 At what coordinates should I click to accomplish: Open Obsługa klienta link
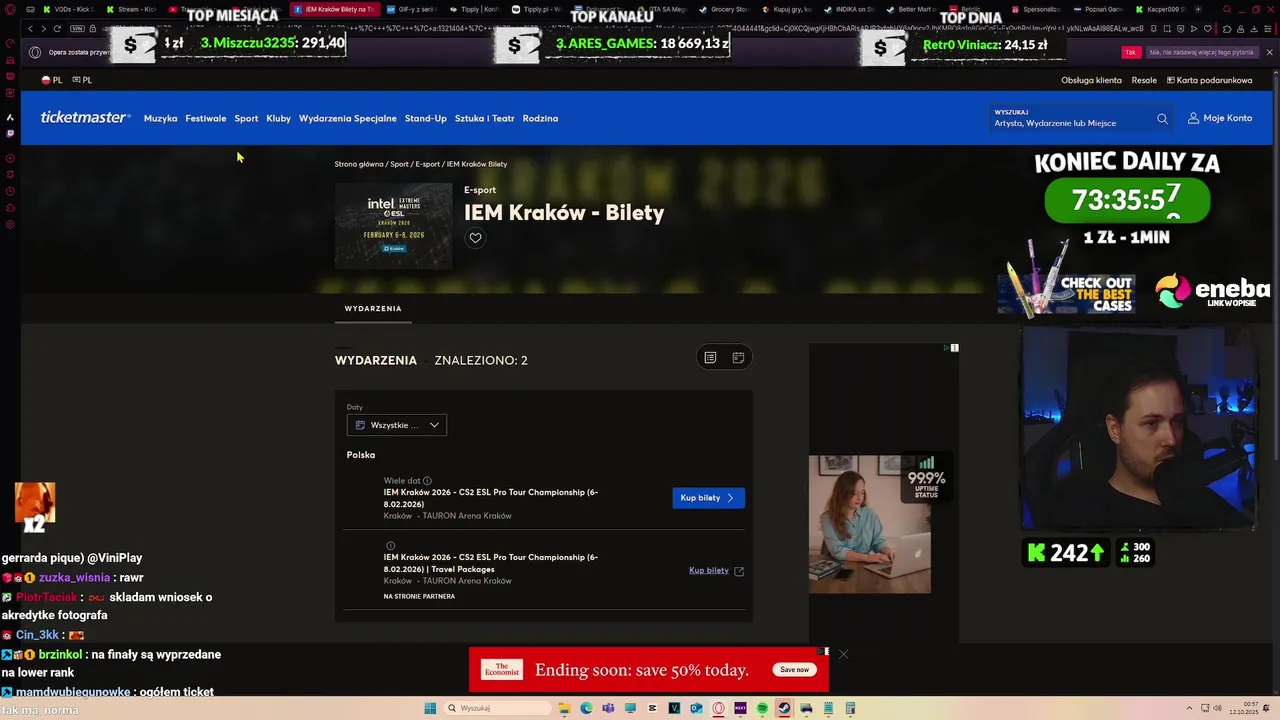(1091, 80)
